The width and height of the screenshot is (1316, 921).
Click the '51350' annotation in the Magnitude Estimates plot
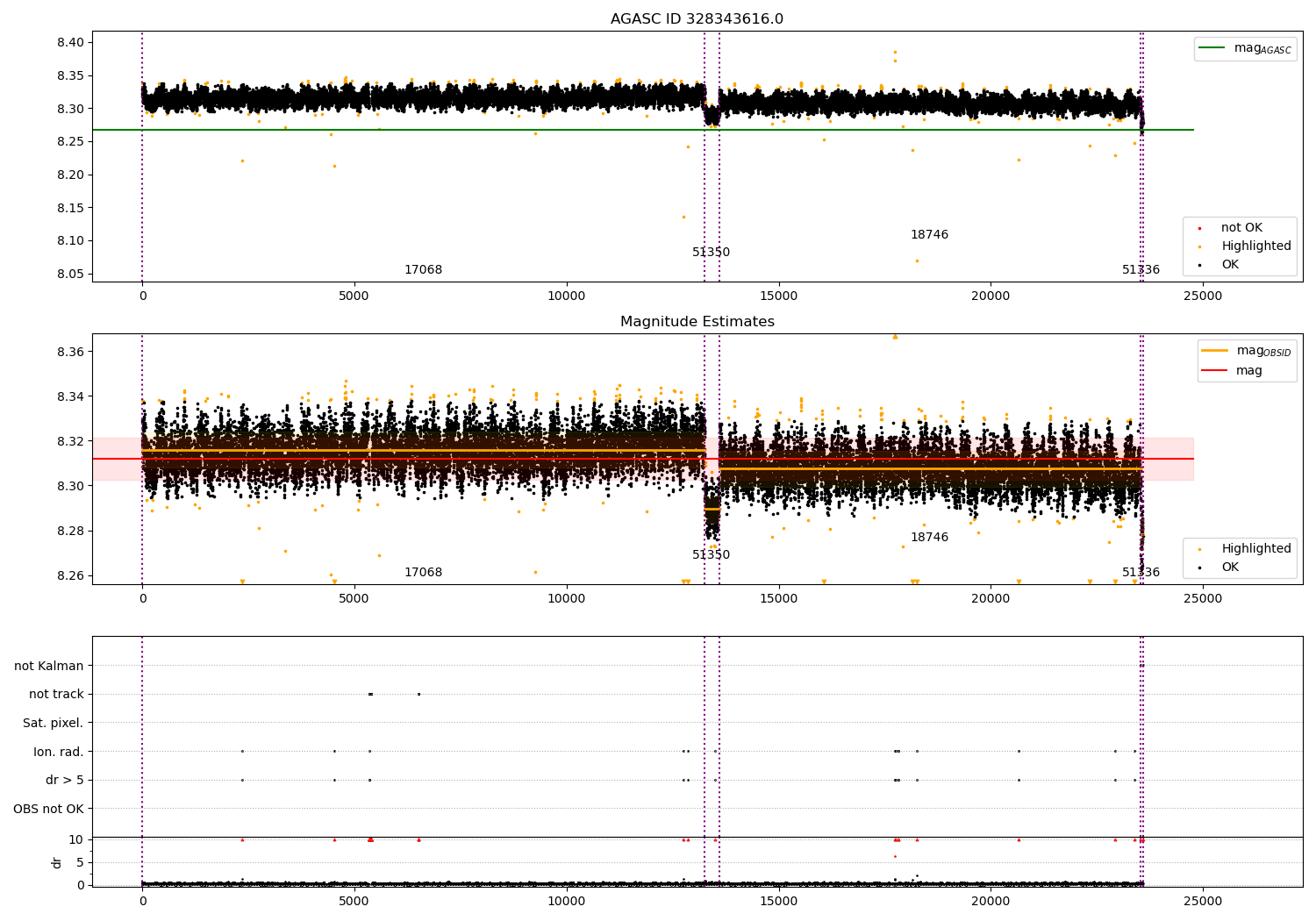click(711, 555)
